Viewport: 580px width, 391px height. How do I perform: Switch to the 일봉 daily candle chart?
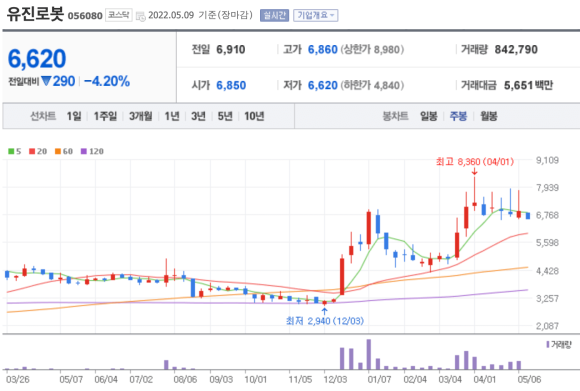[429, 116]
